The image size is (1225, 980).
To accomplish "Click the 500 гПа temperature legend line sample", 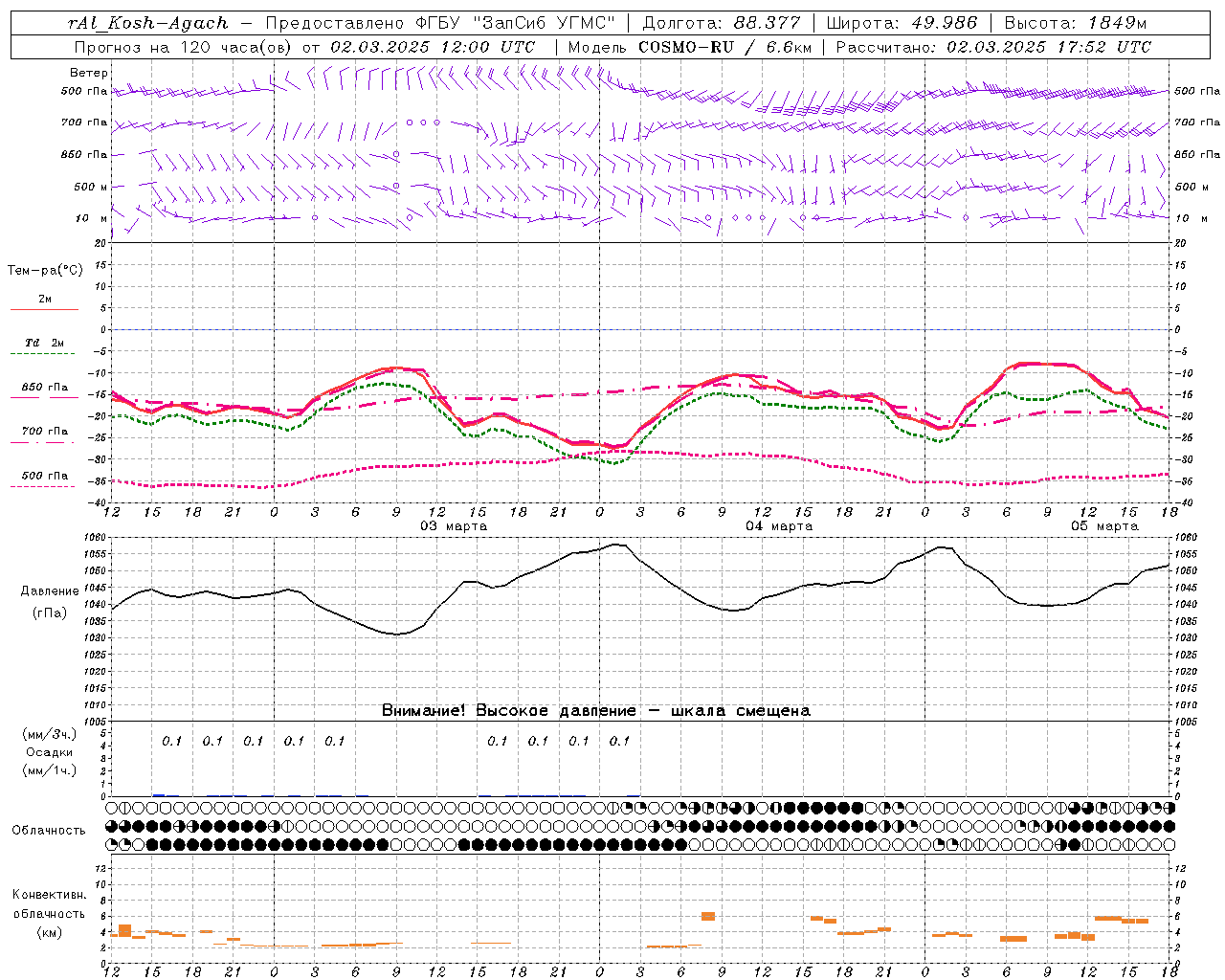I will [x=43, y=486].
